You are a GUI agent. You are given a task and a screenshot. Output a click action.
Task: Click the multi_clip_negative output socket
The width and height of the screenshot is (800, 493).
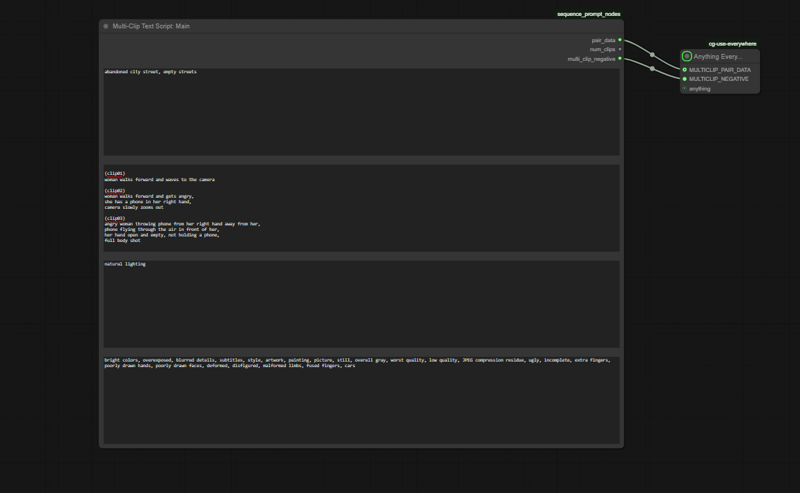pyautogui.click(x=620, y=59)
